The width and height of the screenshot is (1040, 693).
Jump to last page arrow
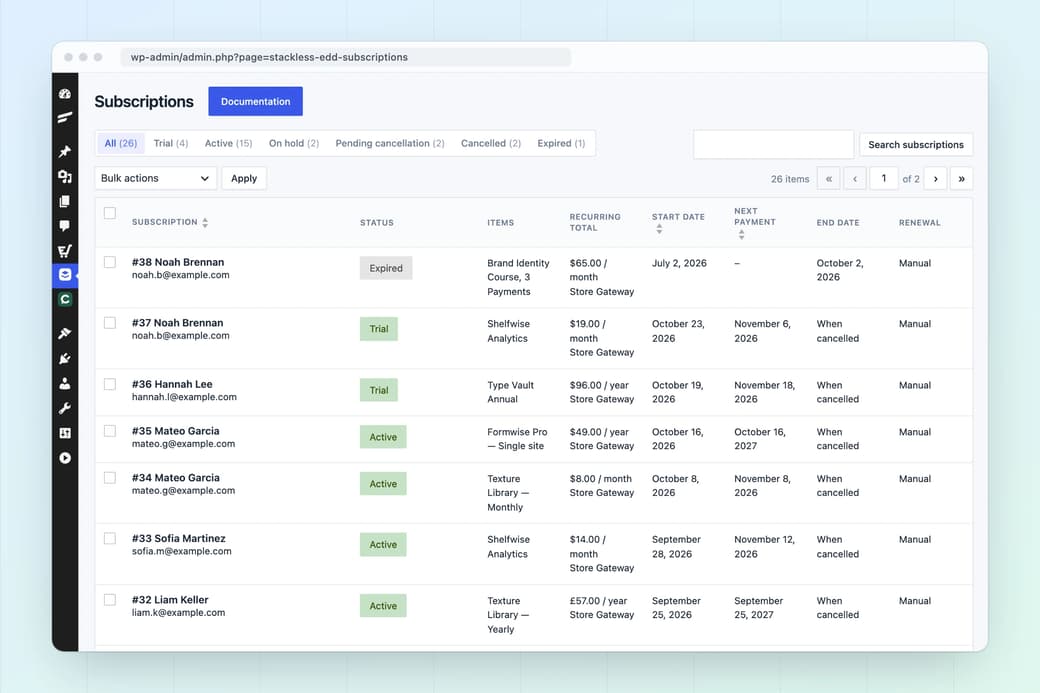tap(962, 179)
